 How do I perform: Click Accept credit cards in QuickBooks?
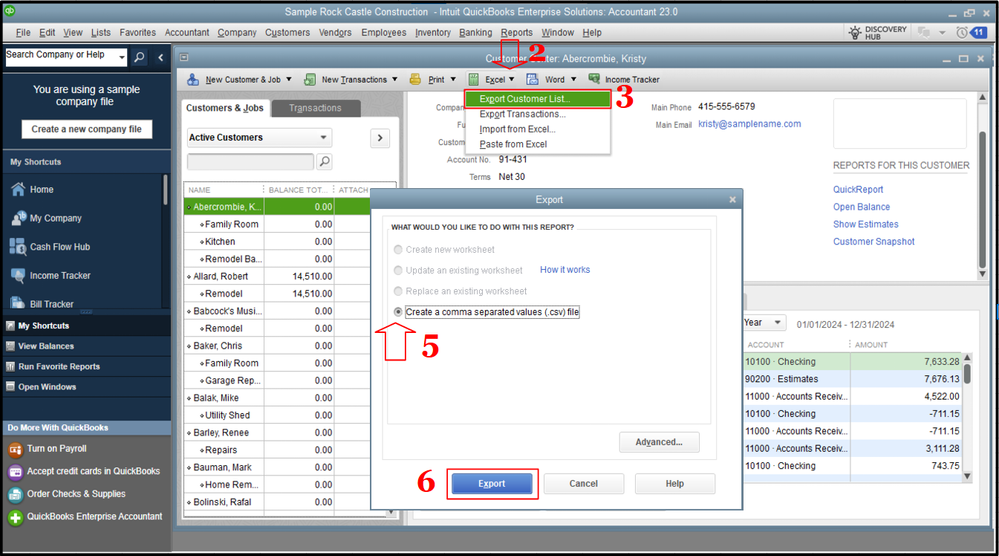93,471
